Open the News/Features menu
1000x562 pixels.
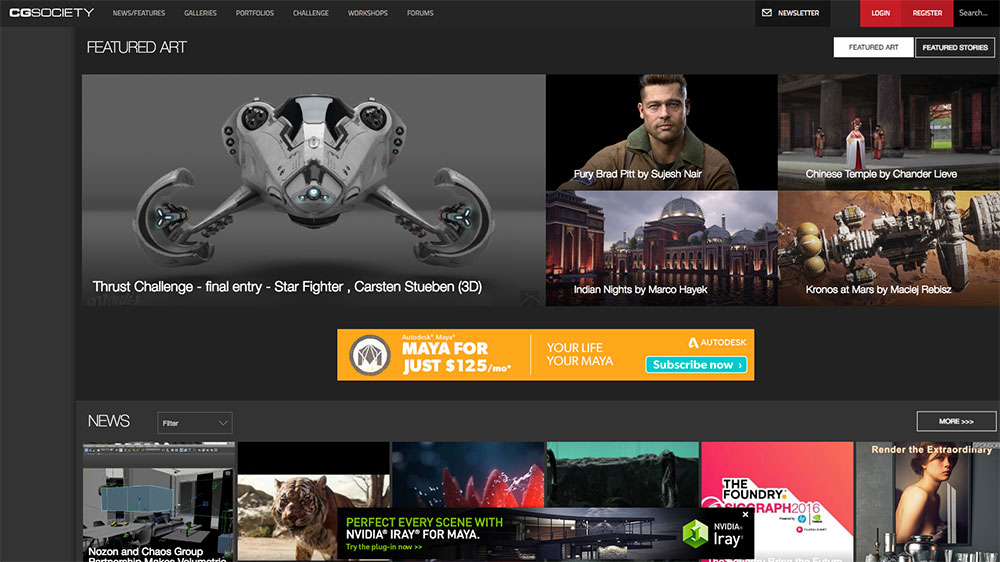click(138, 13)
